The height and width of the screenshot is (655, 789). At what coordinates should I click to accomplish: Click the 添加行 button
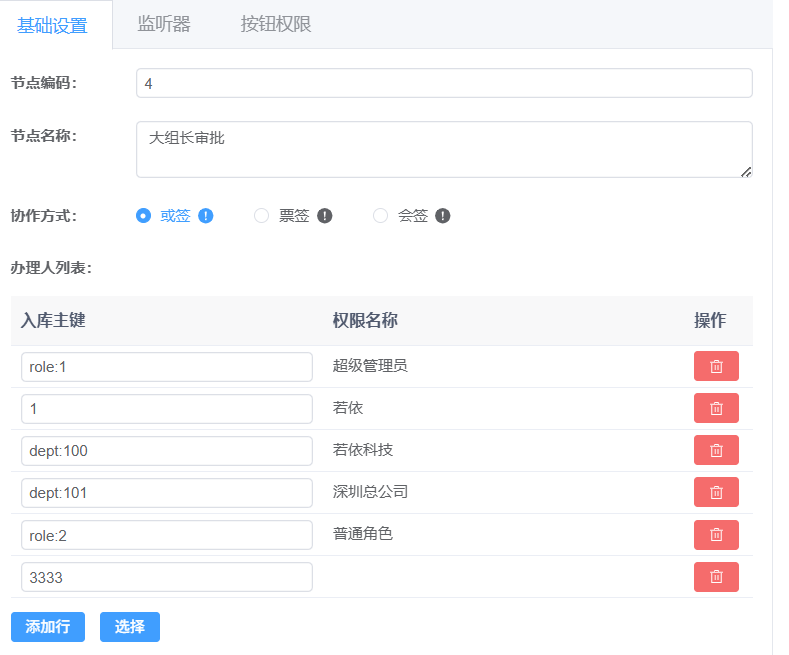tap(48, 627)
